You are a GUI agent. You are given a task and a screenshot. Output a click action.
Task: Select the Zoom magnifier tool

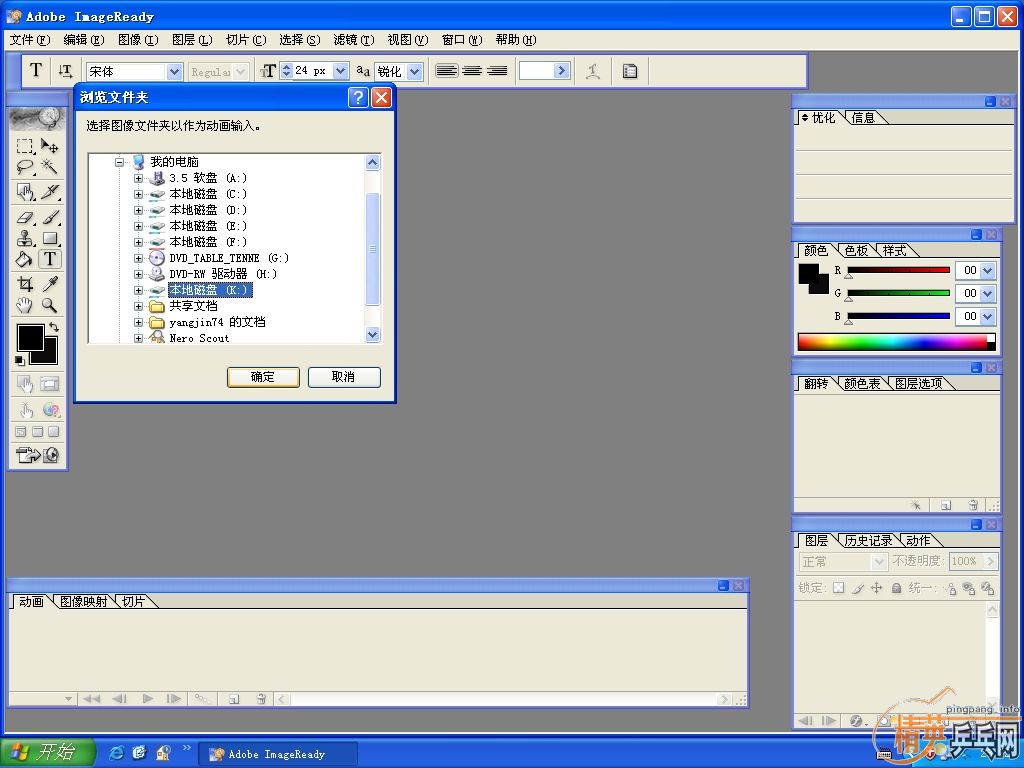[50, 305]
